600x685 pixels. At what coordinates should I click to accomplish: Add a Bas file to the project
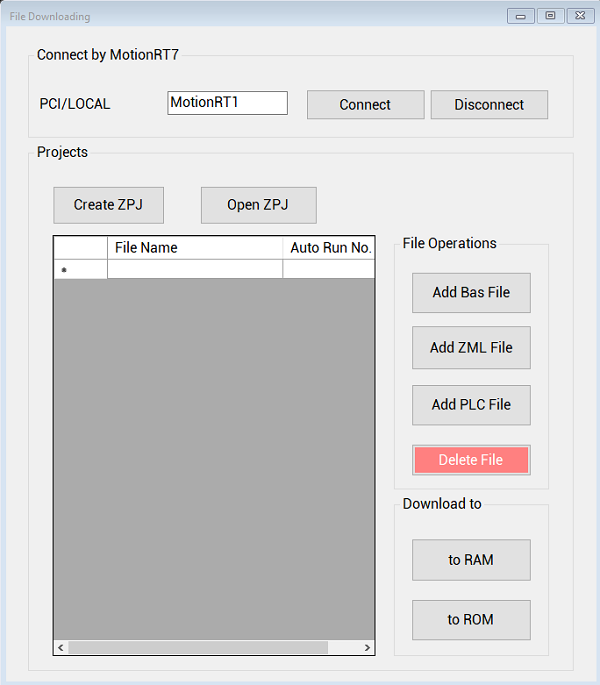[x=471, y=293]
